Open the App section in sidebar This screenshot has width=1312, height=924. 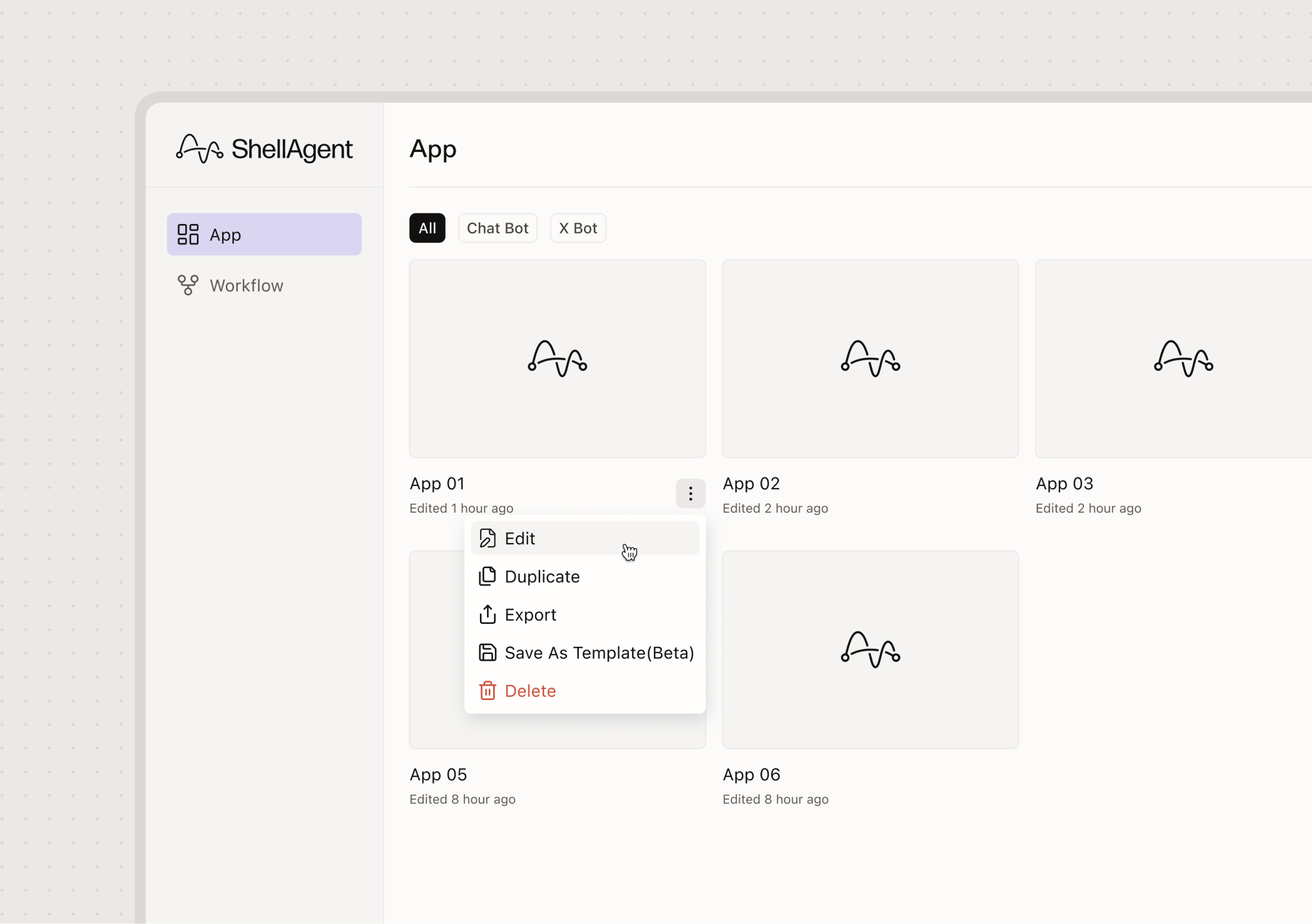click(264, 234)
